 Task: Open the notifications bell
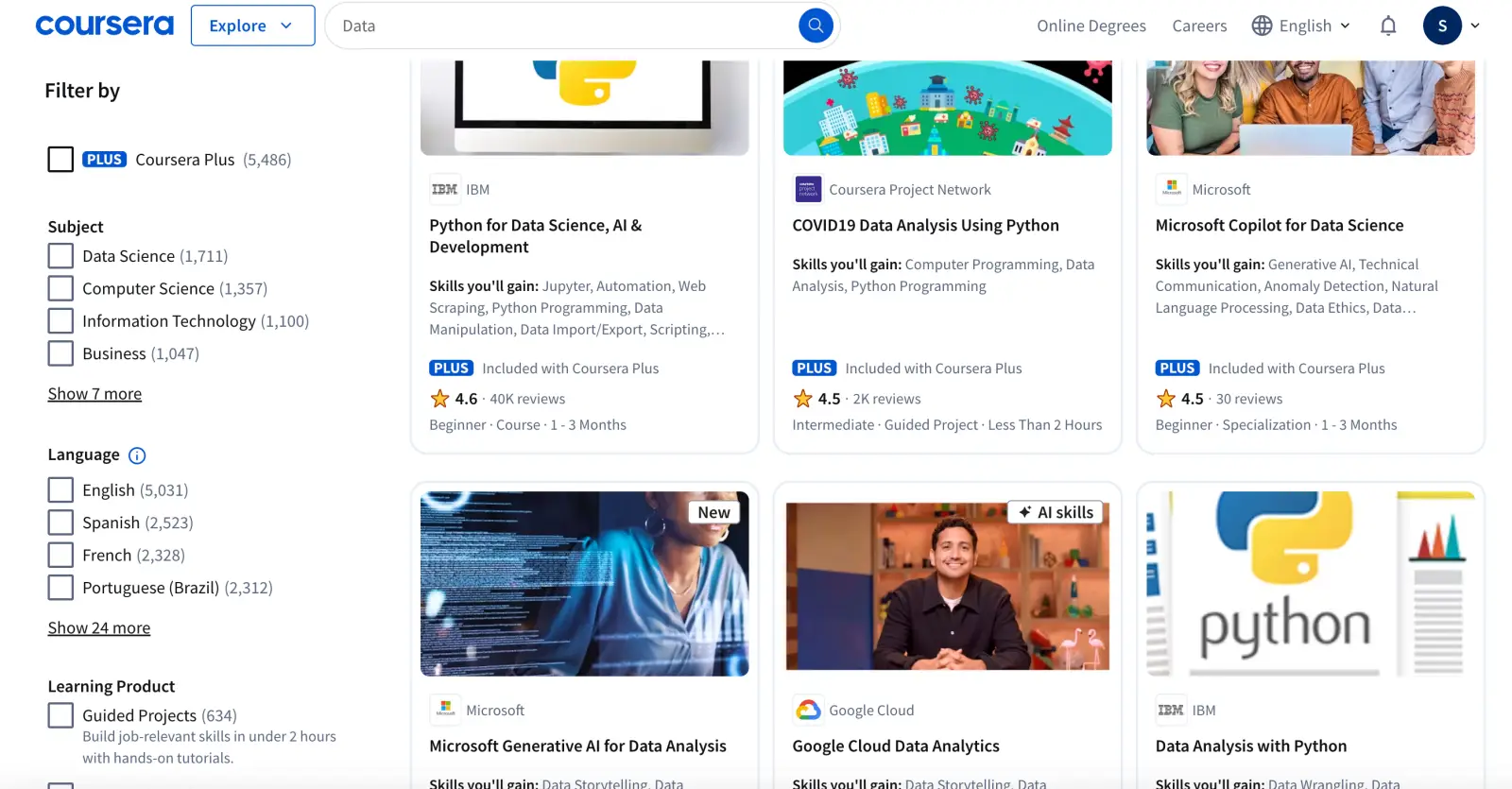pyautogui.click(x=1387, y=26)
